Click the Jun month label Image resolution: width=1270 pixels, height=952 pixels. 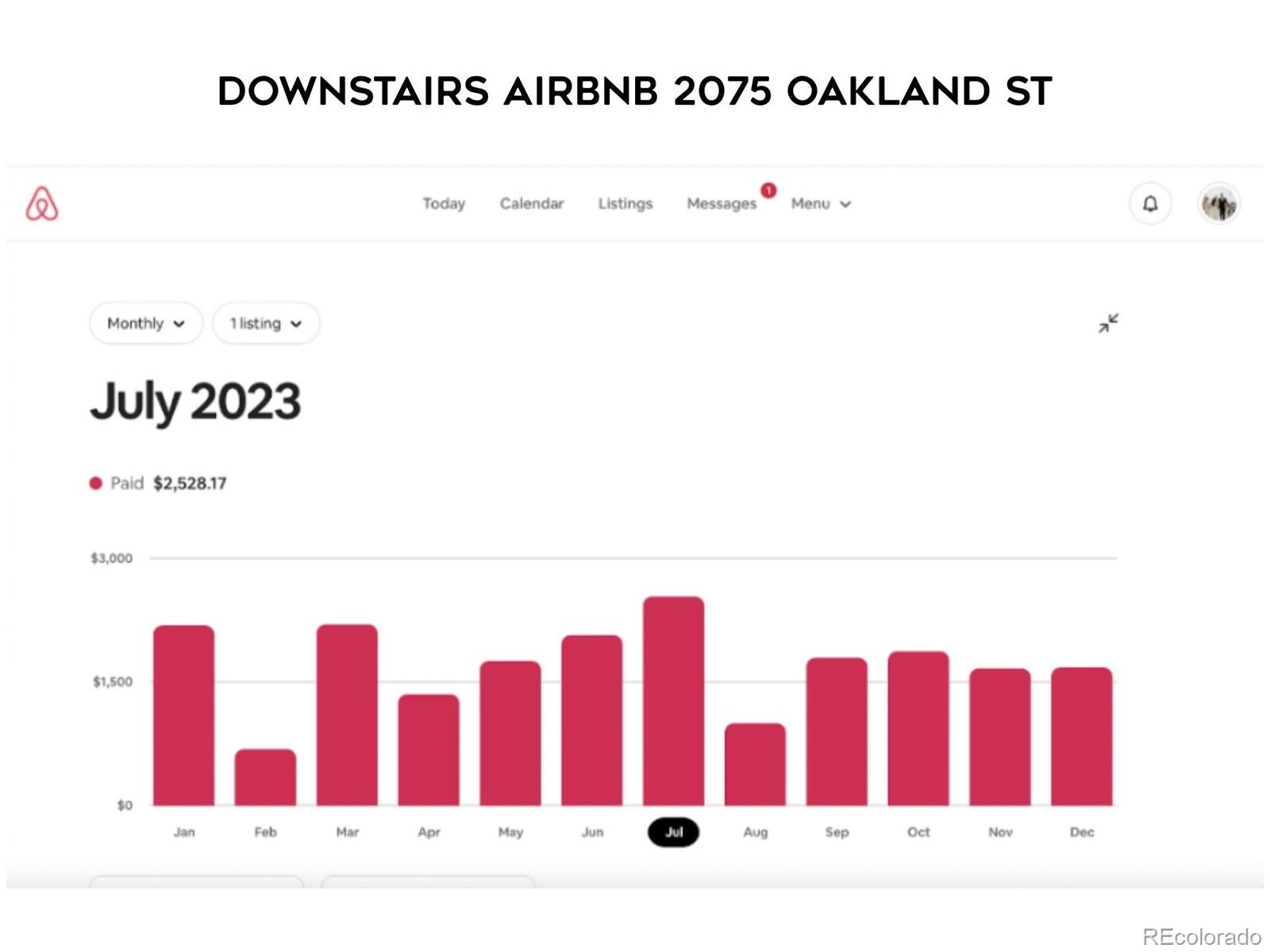pos(593,832)
